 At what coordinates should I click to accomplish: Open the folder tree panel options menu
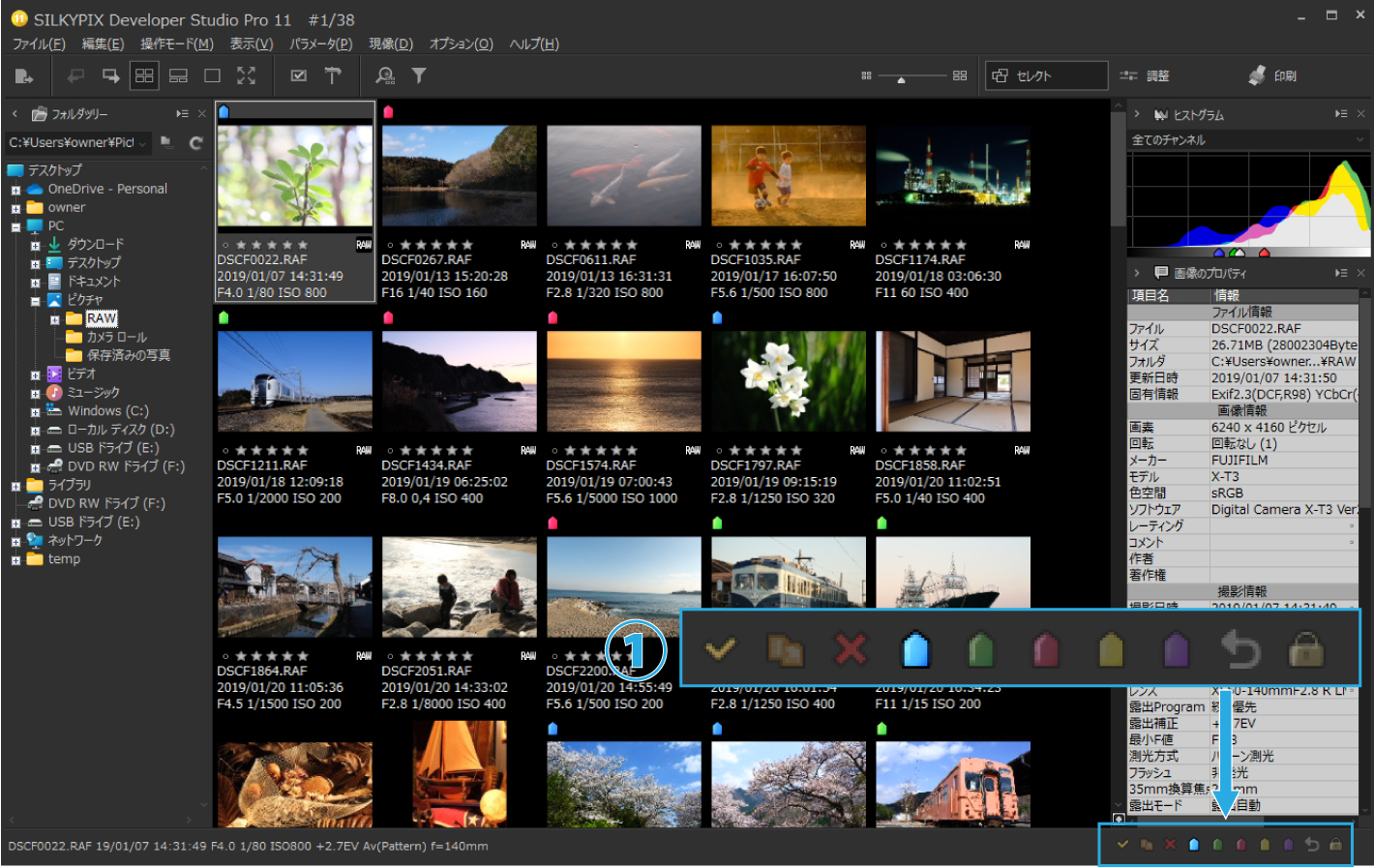pyautogui.click(x=182, y=114)
